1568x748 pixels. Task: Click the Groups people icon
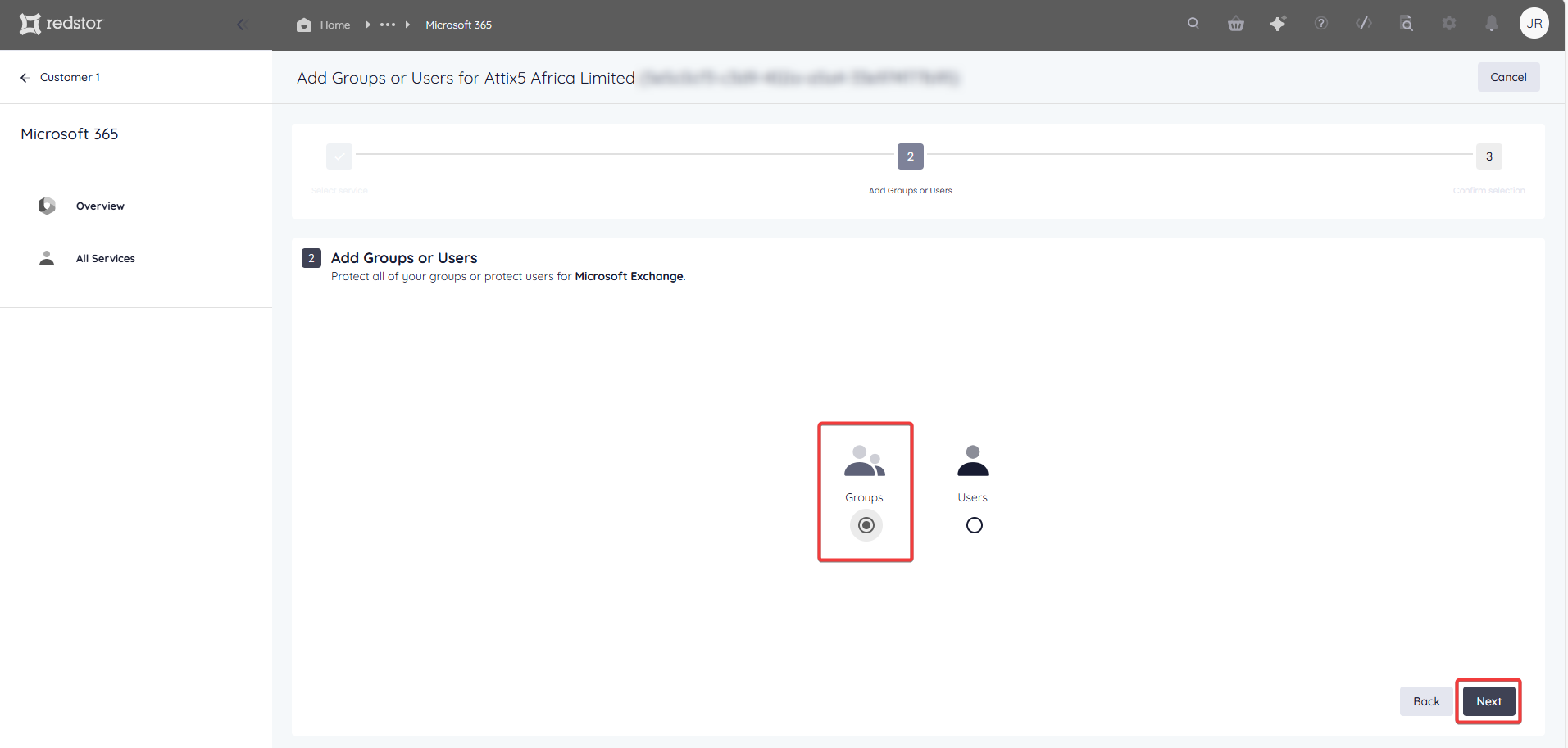pos(865,460)
